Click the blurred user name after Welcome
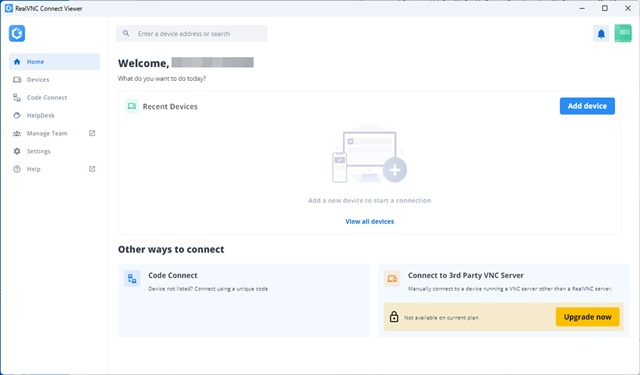 [213, 62]
